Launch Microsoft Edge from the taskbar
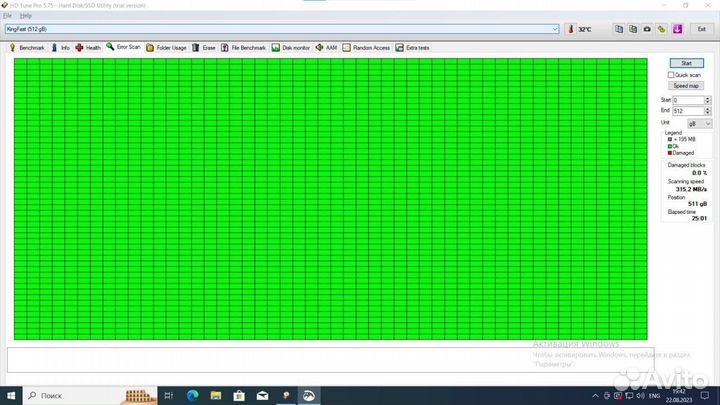The width and height of the screenshot is (720, 405). (x=192, y=395)
